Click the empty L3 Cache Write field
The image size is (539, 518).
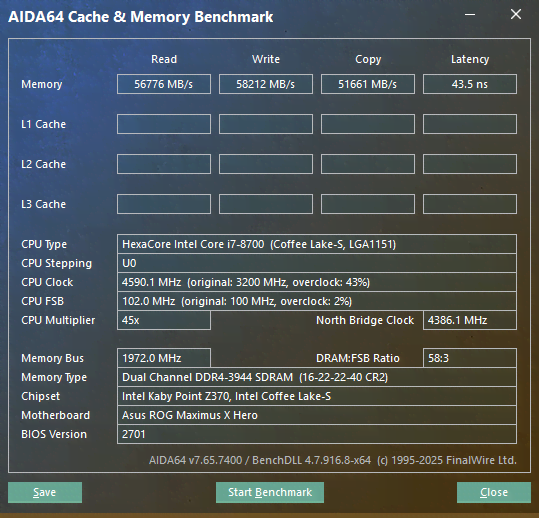click(266, 204)
